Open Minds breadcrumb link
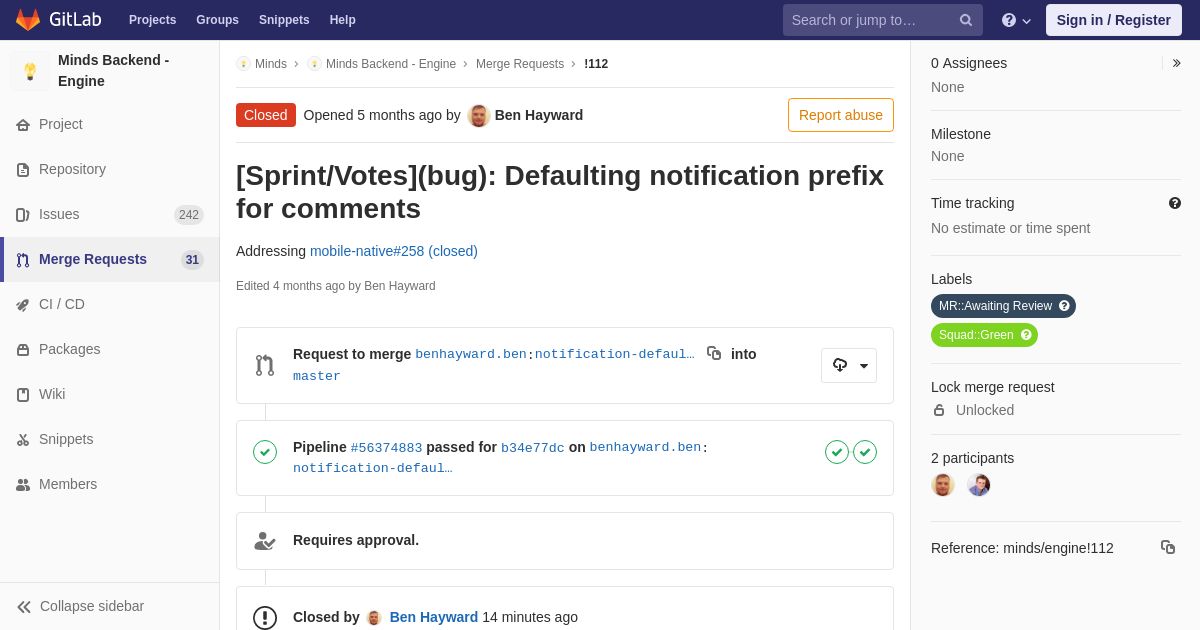 [271, 64]
